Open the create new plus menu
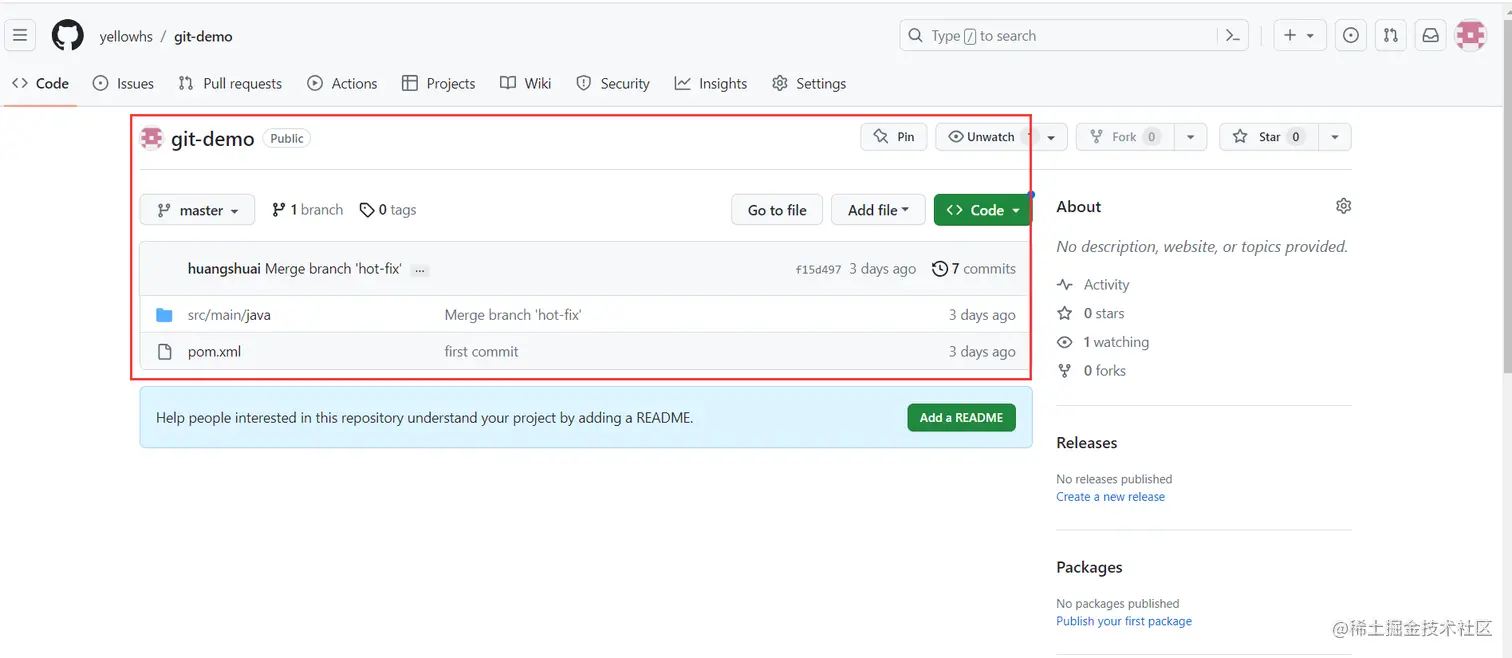This screenshot has height=658, width=1512. pos(1299,36)
